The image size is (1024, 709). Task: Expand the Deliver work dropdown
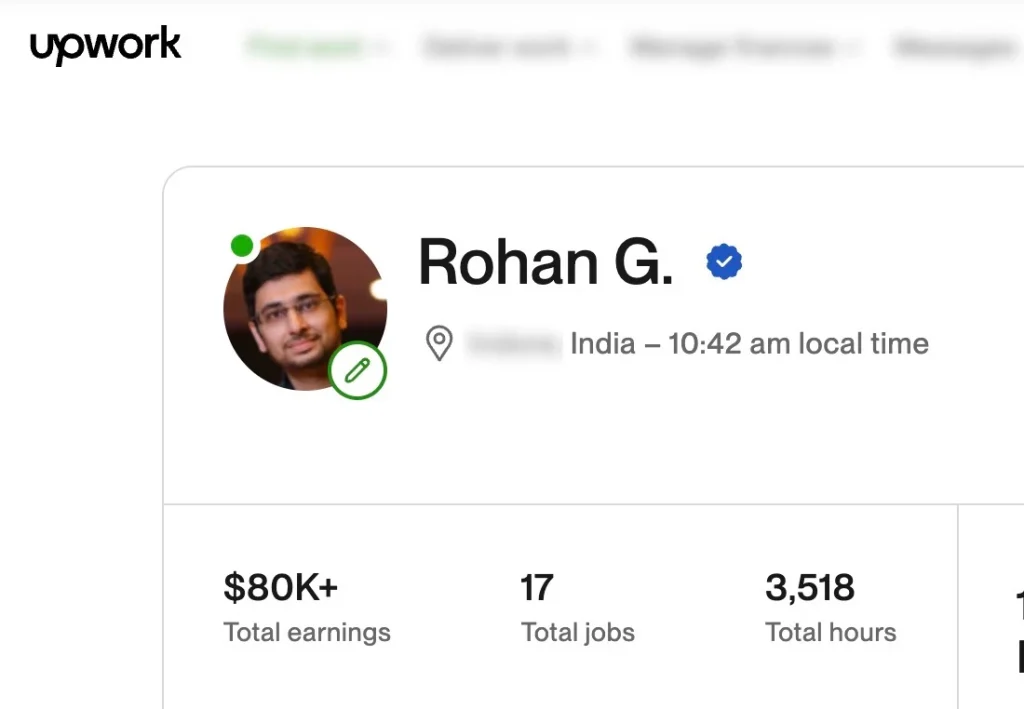pos(510,46)
